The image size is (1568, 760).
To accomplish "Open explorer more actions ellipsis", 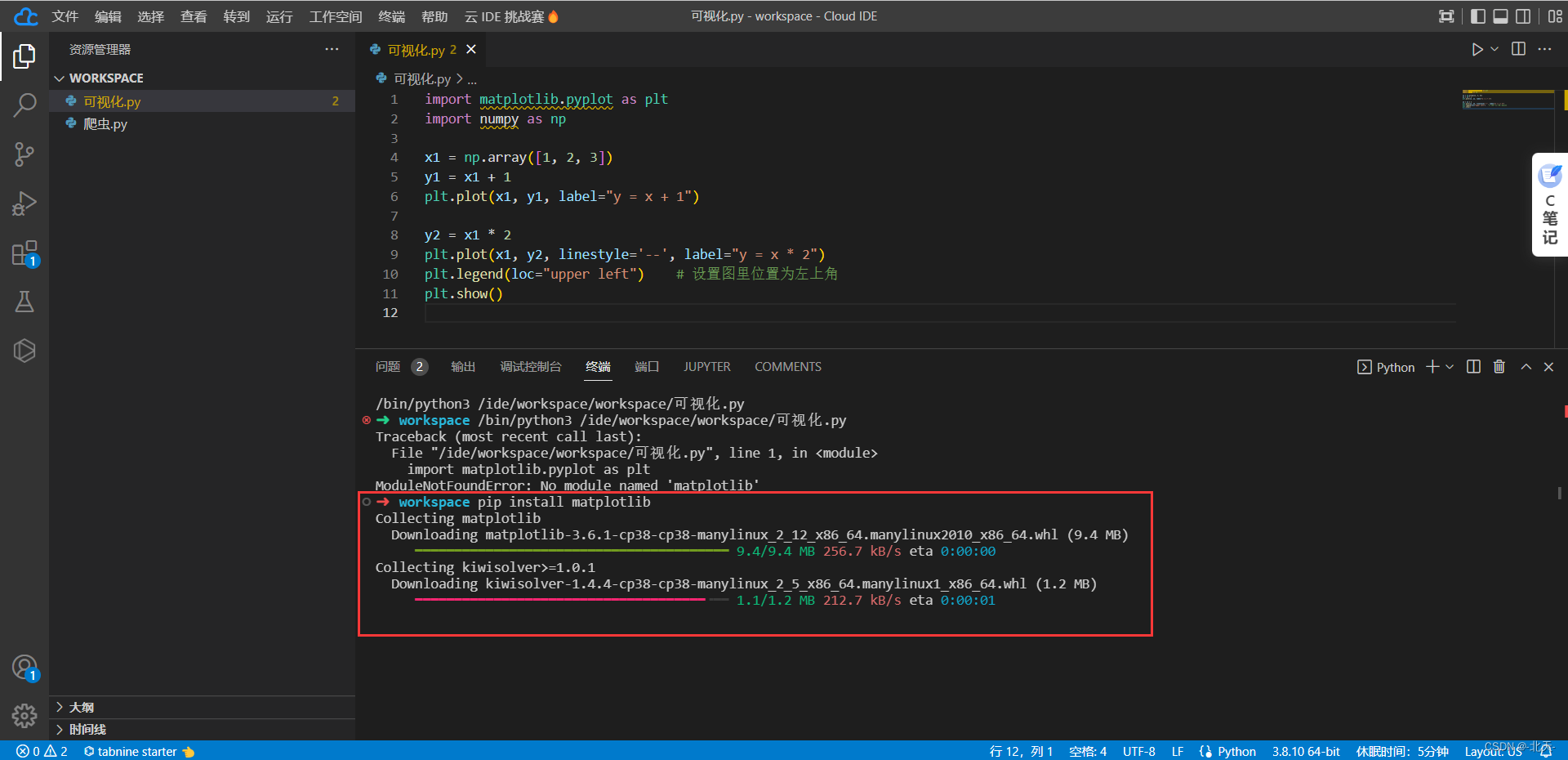I will [332, 49].
